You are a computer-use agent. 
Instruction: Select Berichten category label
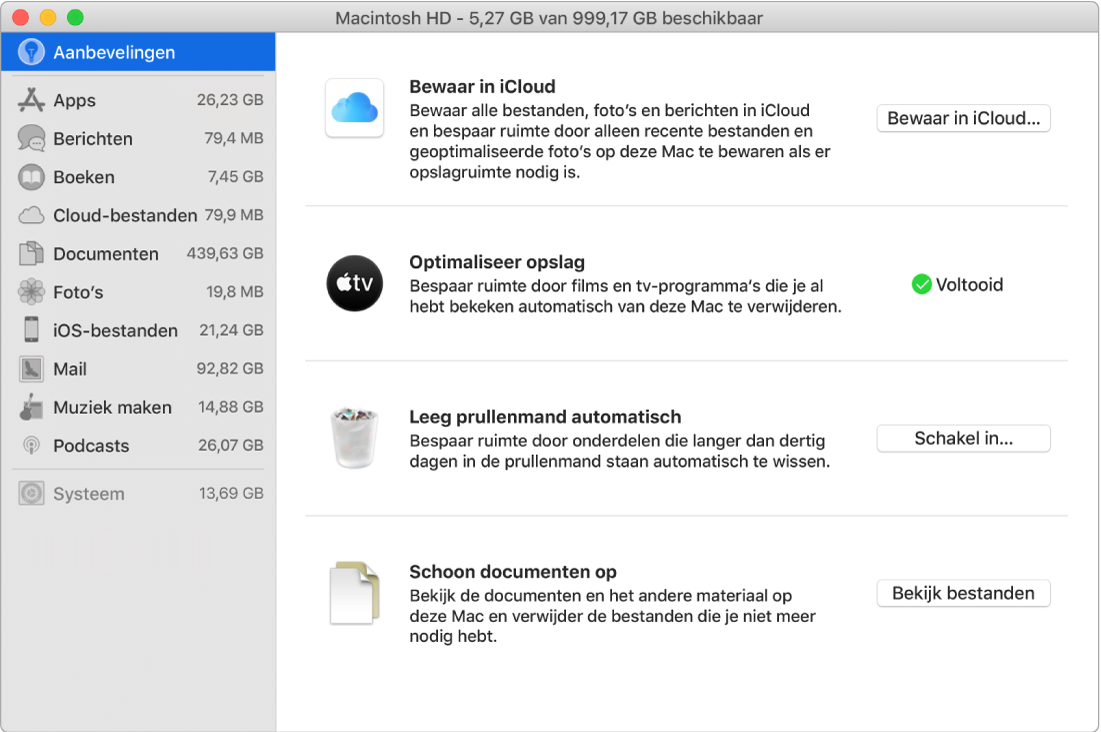pyautogui.click(x=93, y=139)
